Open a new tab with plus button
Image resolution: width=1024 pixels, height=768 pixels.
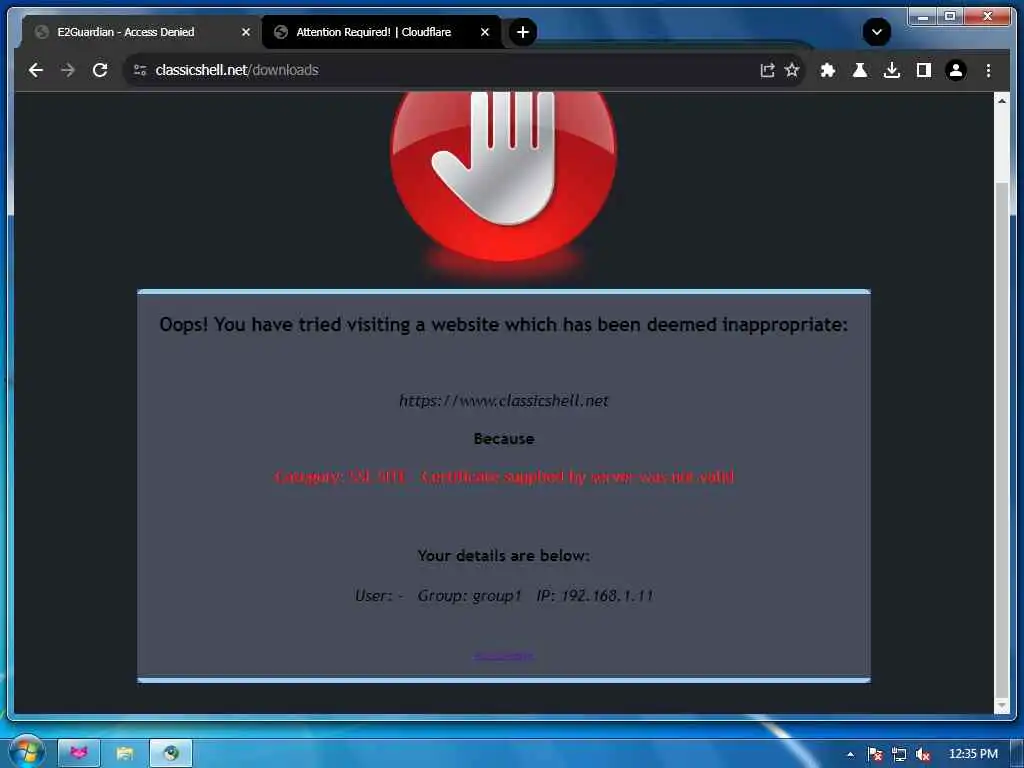point(522,32)
